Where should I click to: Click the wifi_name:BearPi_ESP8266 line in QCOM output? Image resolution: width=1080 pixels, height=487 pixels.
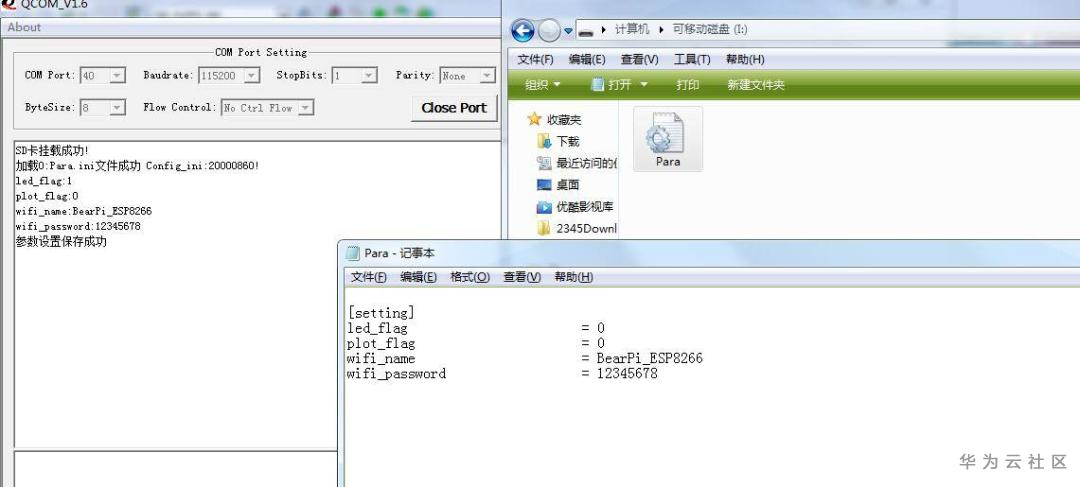click(x=83, y=211)
